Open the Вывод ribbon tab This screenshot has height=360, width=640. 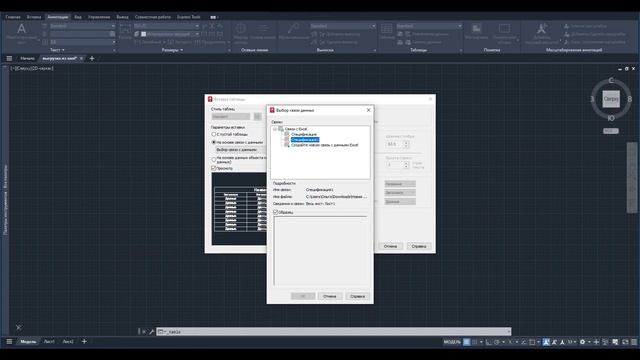pos(122,17)
